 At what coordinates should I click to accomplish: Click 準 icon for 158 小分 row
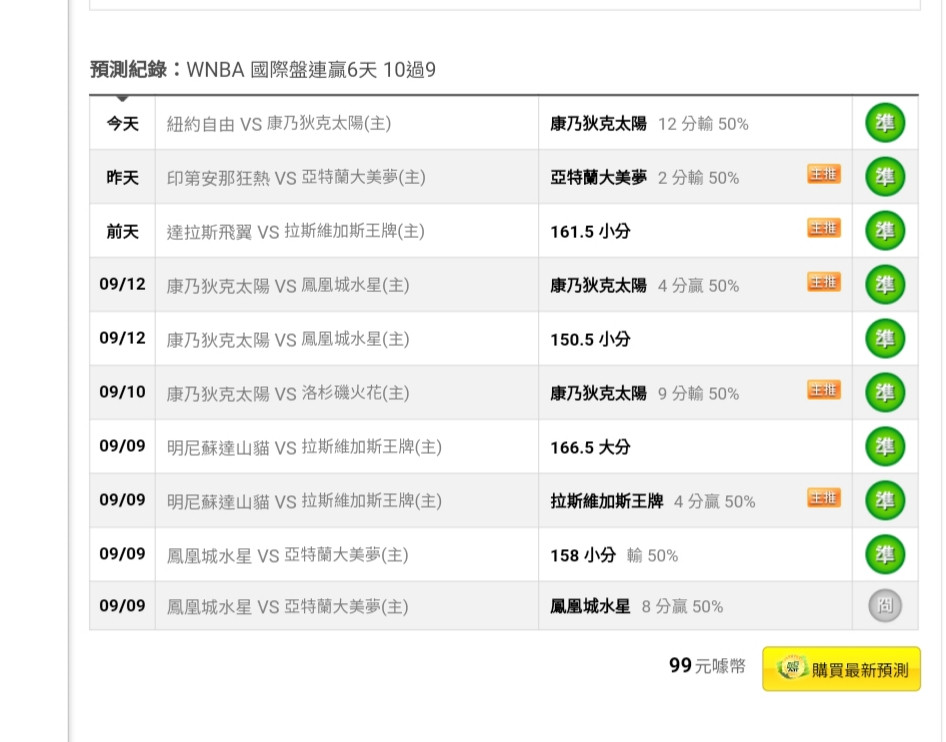(884, 554)
